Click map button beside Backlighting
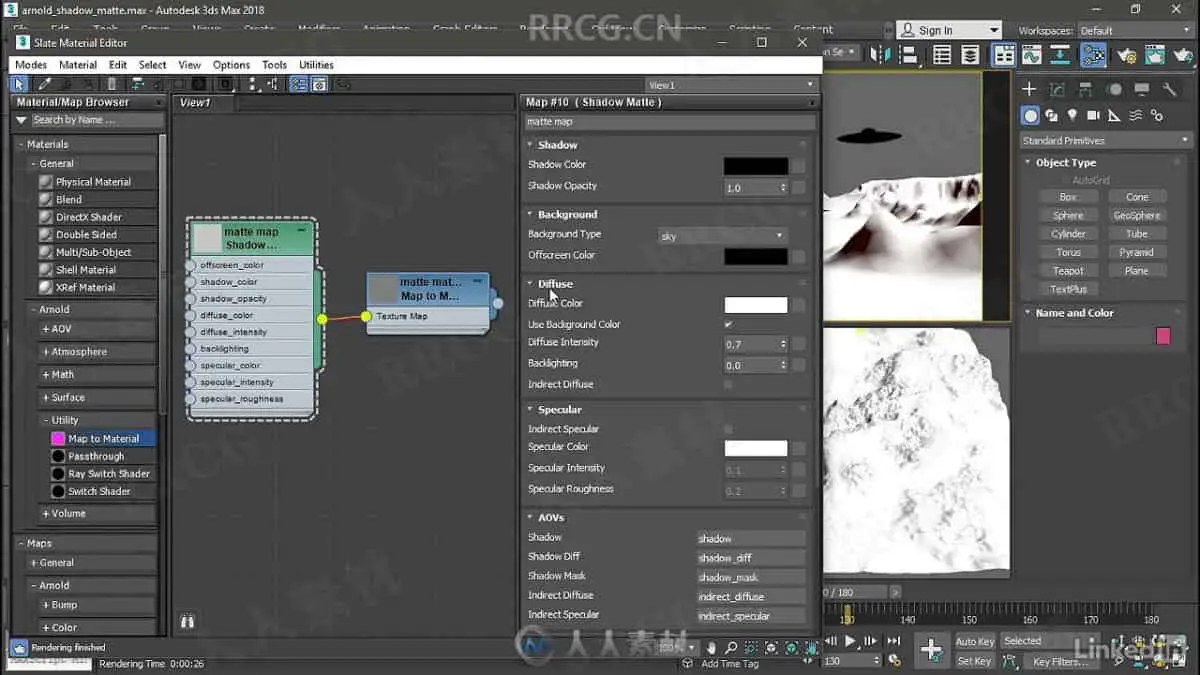 (x=799, y=366)
